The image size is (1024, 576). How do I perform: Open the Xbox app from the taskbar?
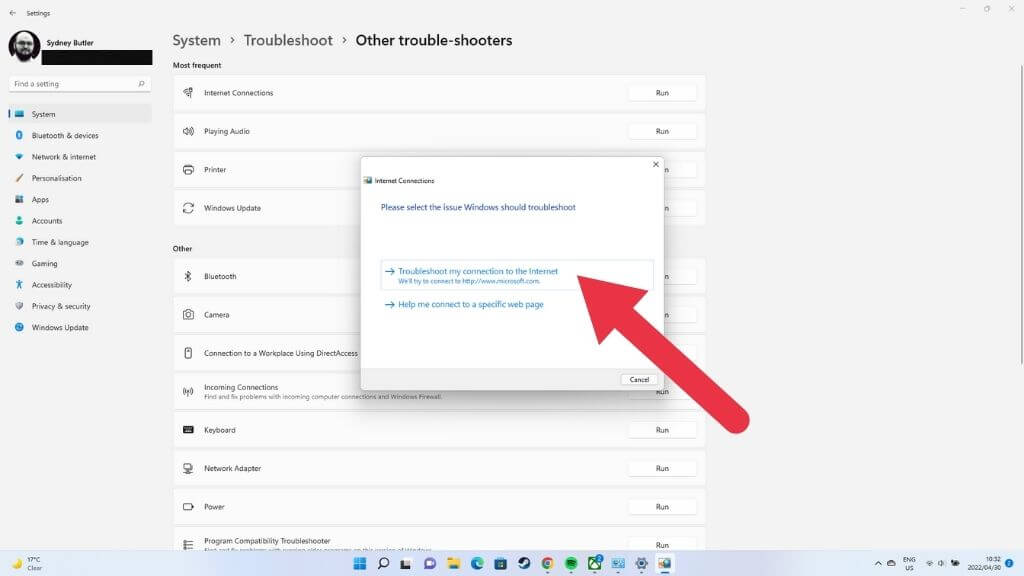(x=594, y=564)
